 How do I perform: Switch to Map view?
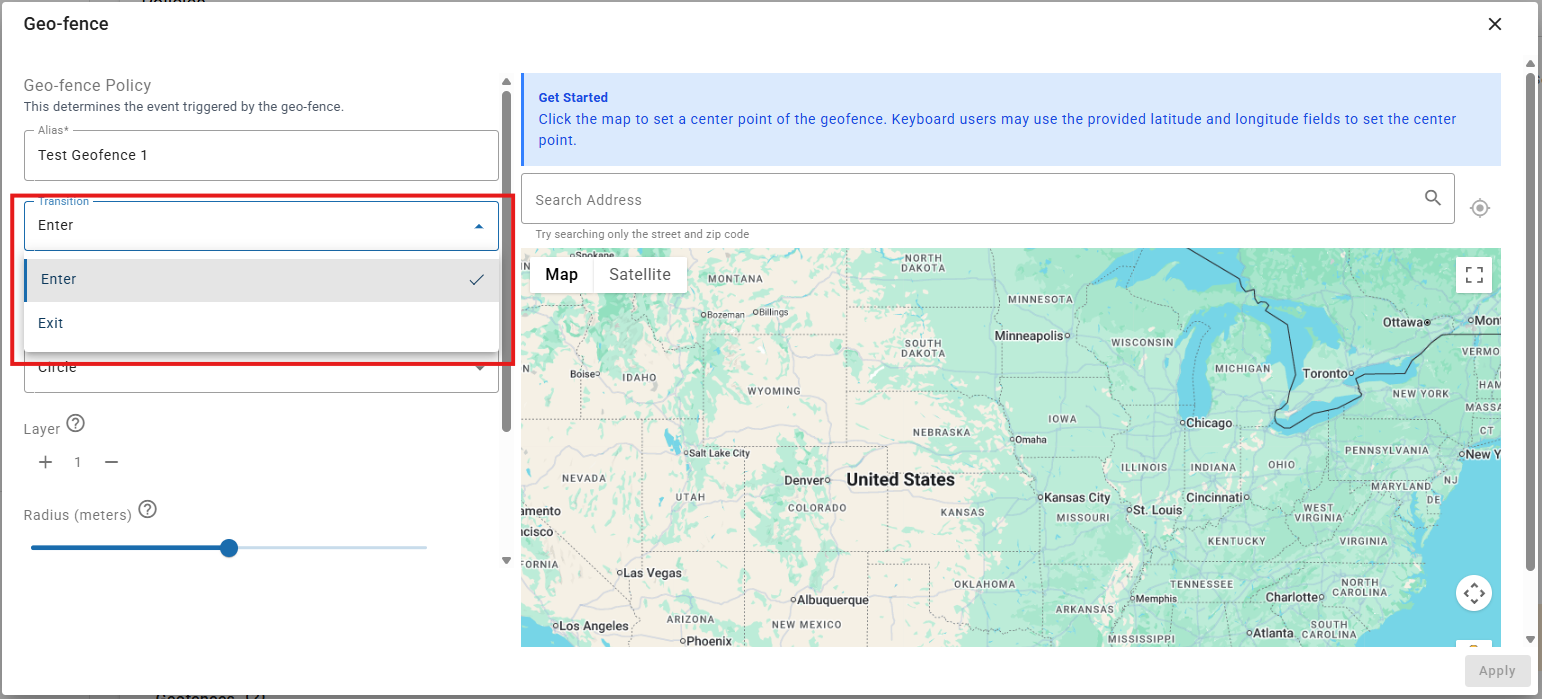[561, 275]
